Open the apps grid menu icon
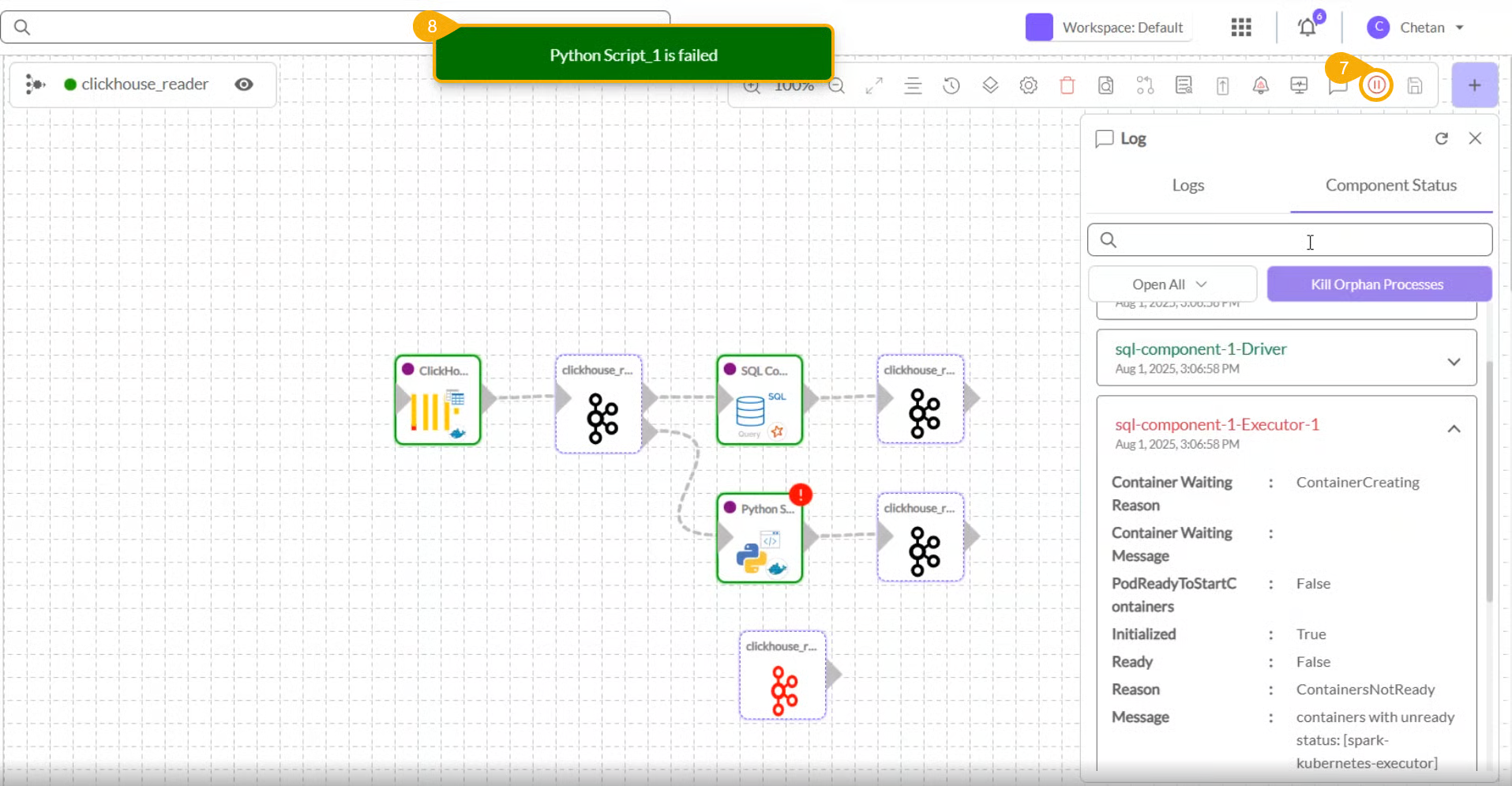 (1241, 28)
